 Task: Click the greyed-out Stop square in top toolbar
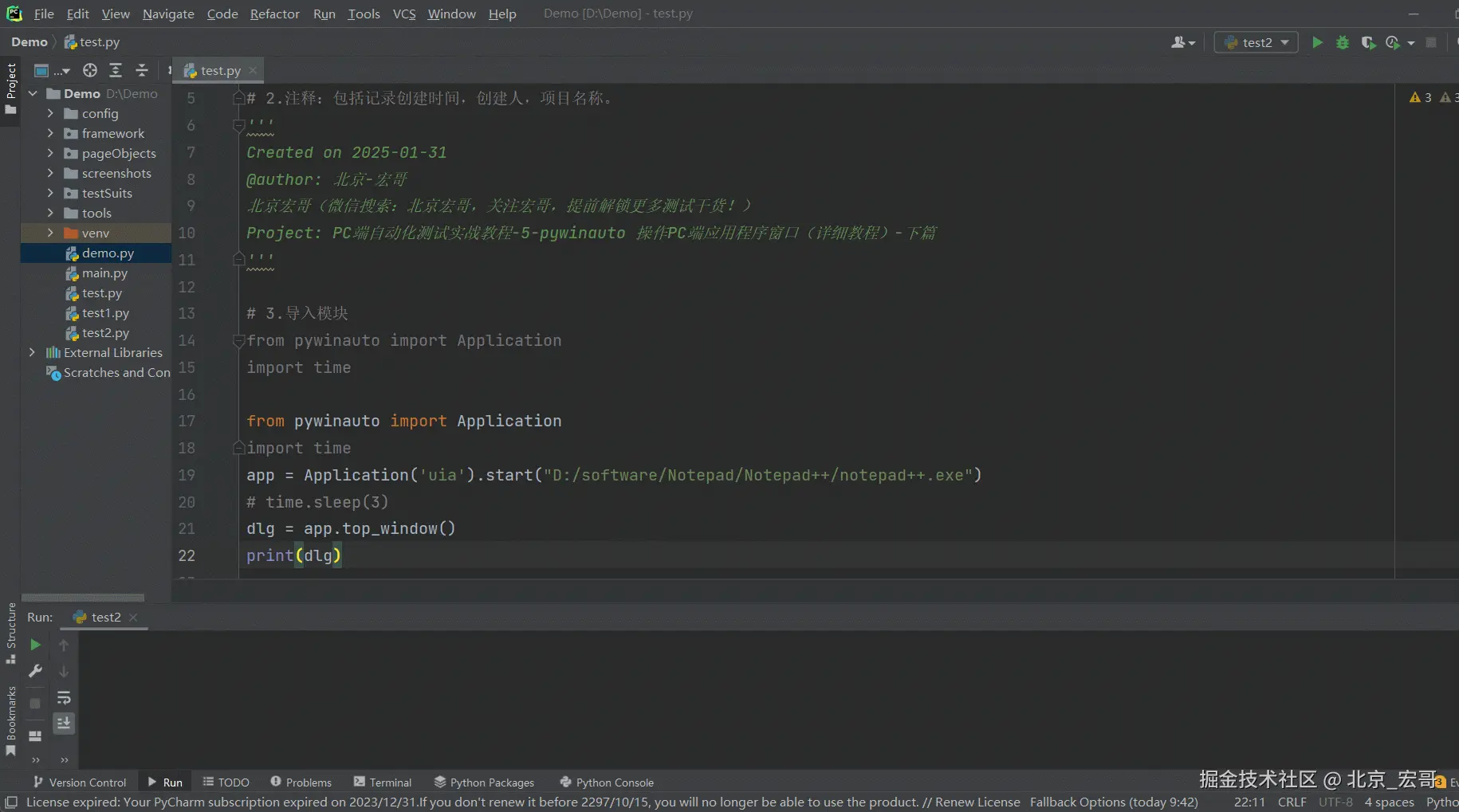coord(1431,42)
